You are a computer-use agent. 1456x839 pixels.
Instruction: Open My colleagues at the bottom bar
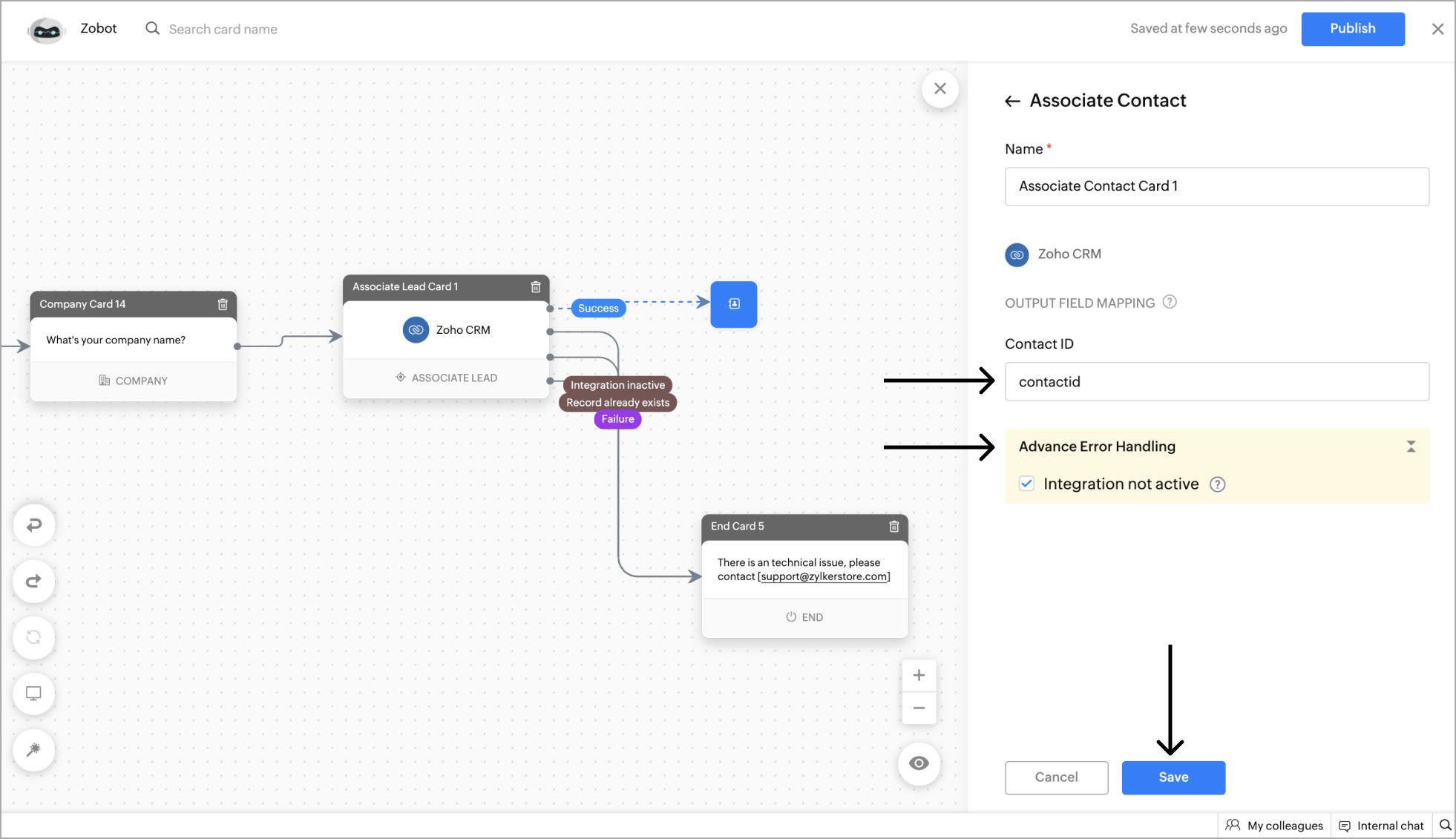pos(1274,825)
